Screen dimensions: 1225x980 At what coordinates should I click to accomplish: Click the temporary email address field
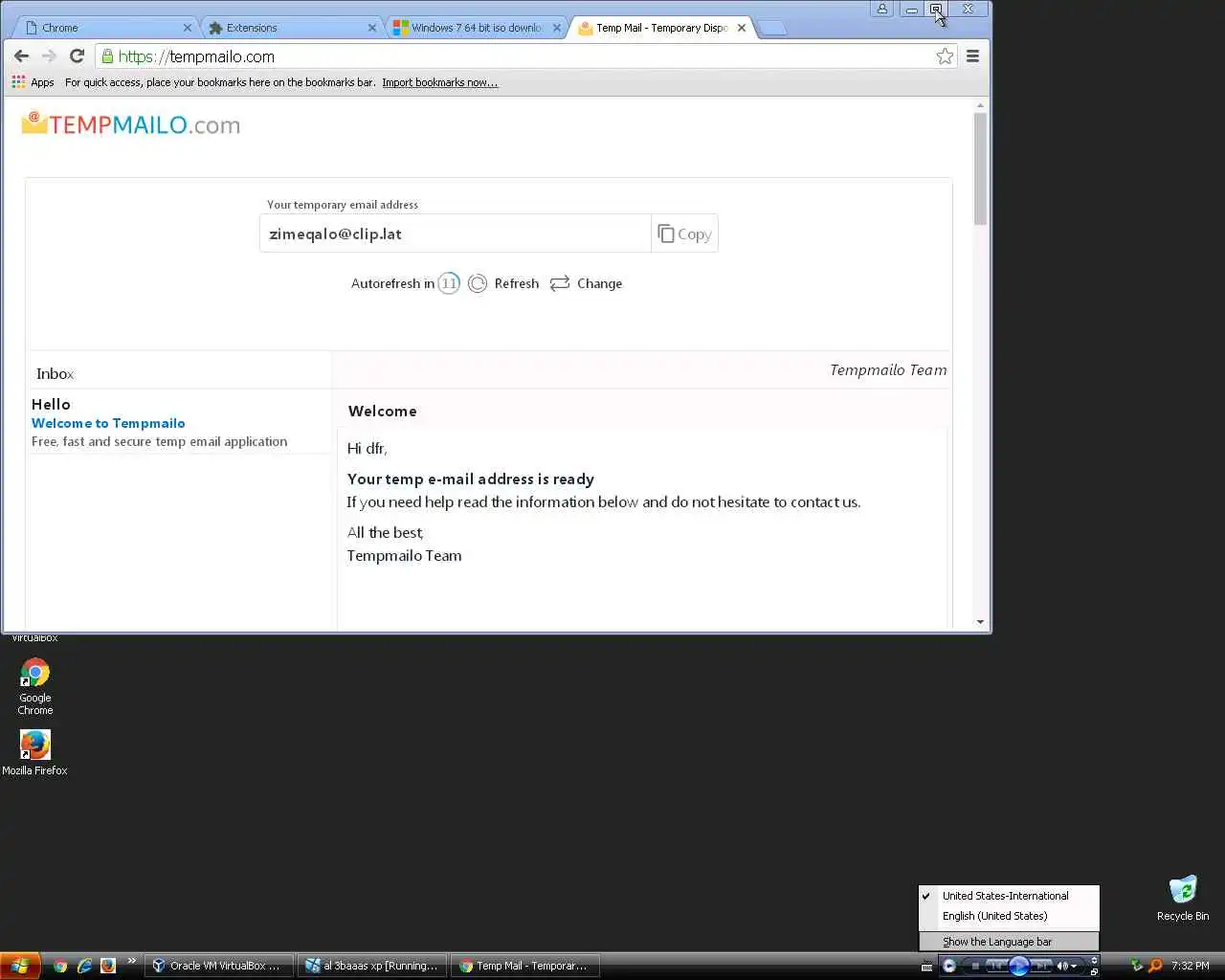pos(455,234)
